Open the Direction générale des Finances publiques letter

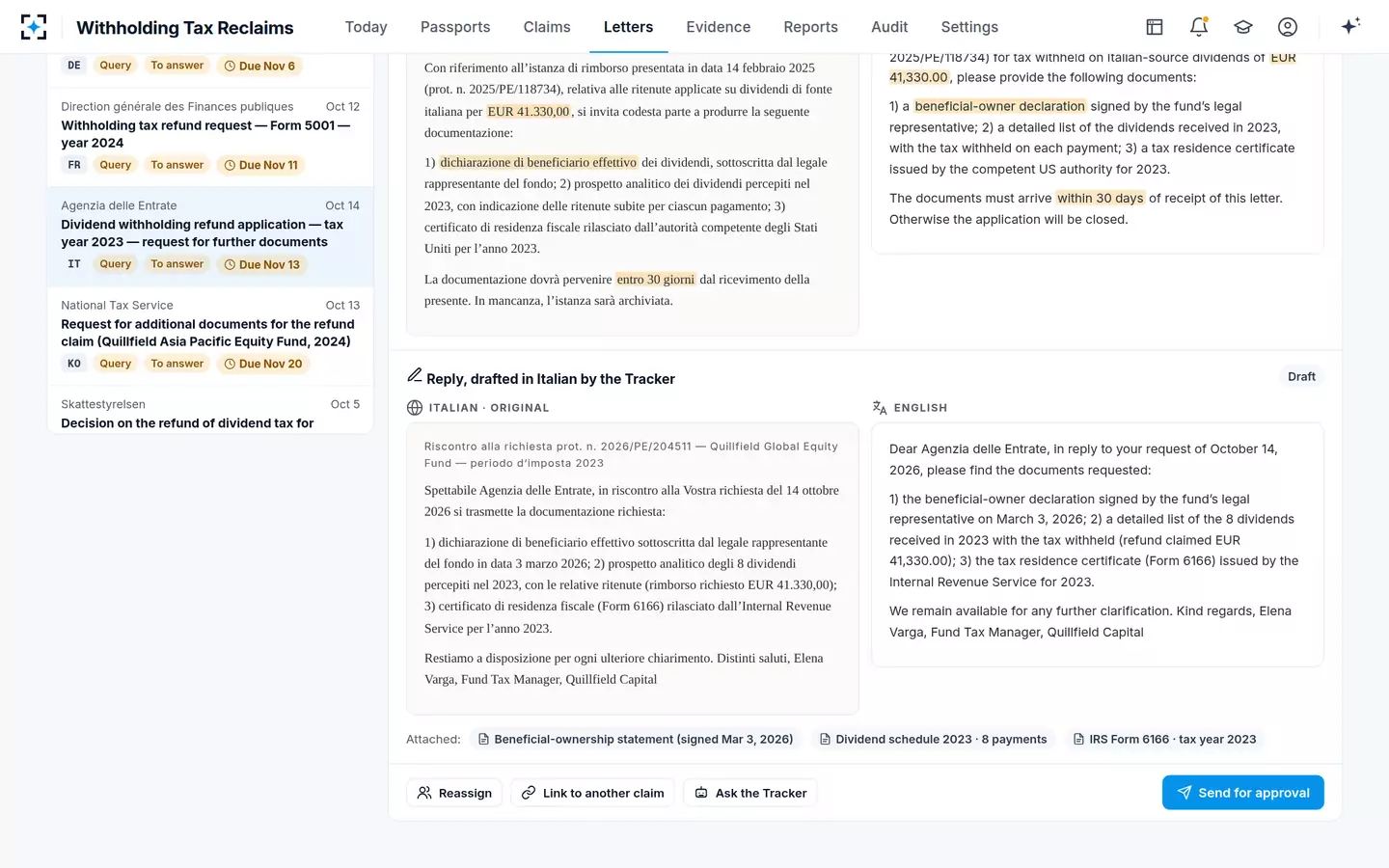210,136
